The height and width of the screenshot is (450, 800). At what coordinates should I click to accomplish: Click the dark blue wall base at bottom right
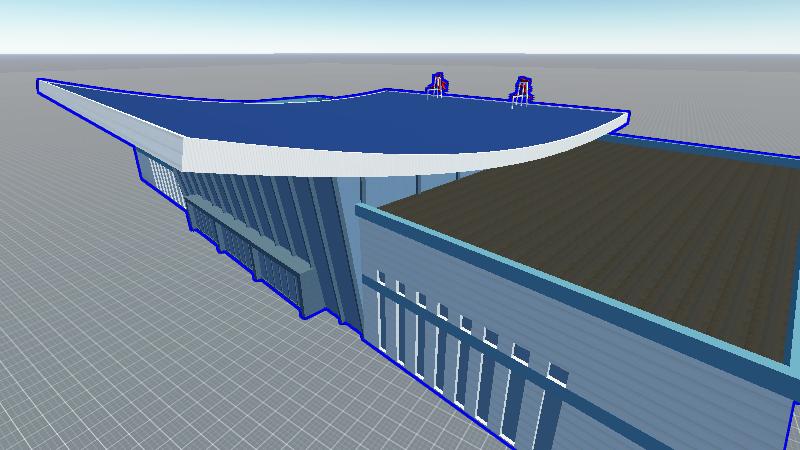(x=790, y=430)
